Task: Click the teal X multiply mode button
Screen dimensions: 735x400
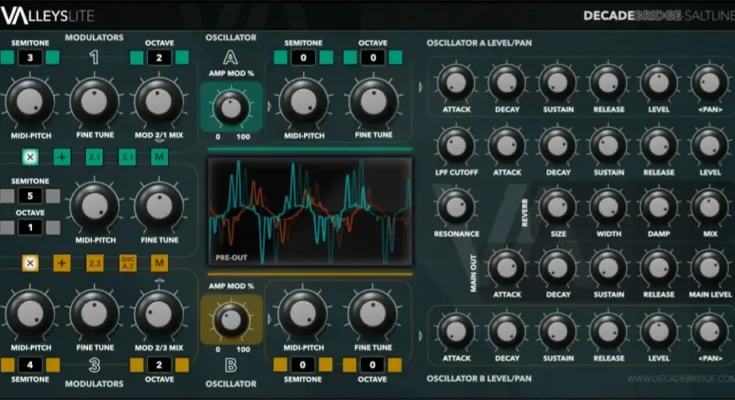Action: [x=30, y=157]
